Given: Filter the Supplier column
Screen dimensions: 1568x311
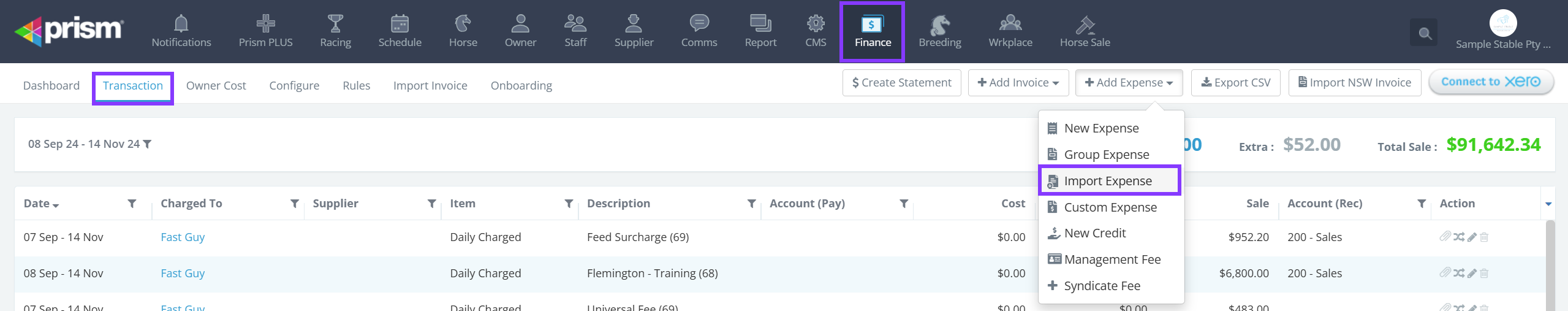Looking at the screenshot, I should (431, 204).
